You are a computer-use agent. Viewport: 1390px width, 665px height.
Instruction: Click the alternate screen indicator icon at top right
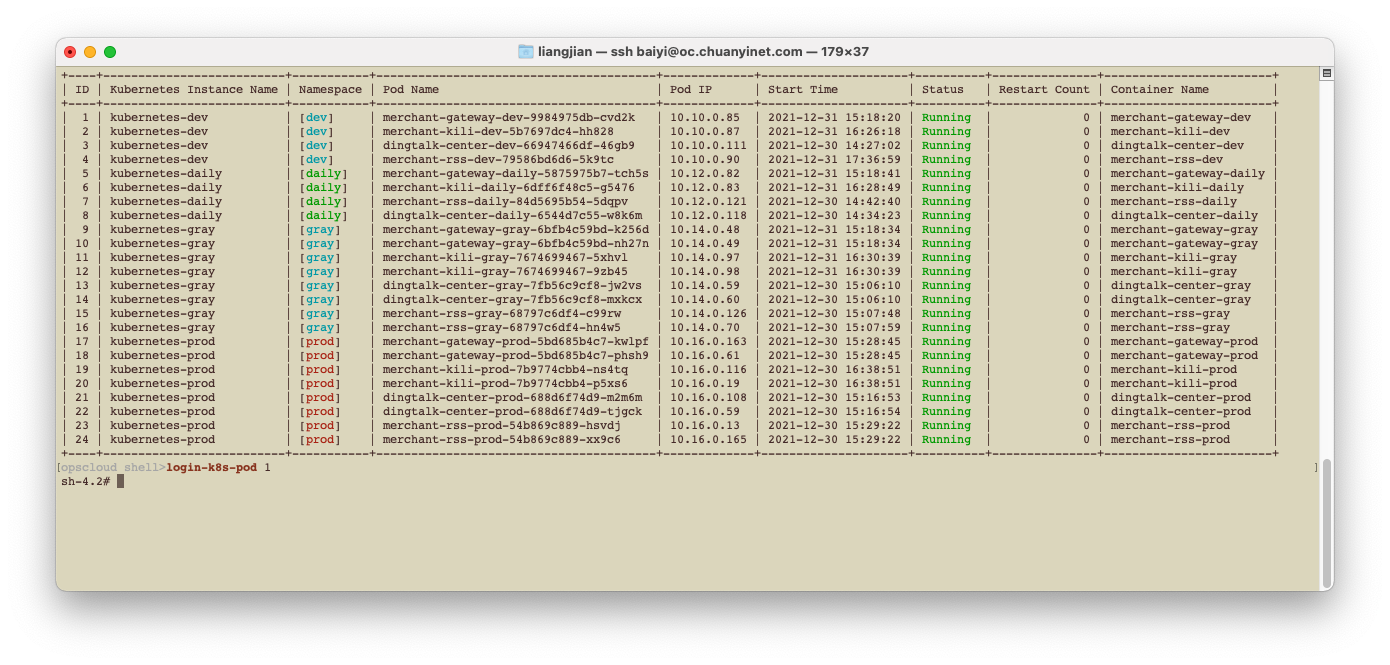point(1327,74)
